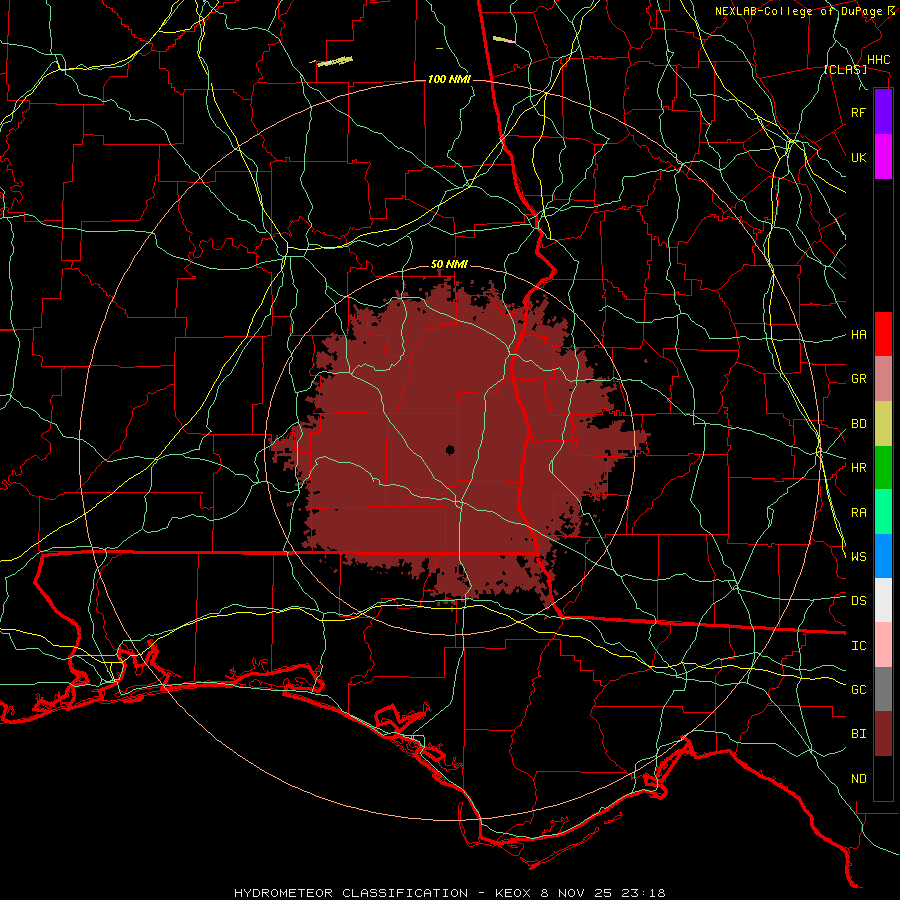900x900 pixels.
Task: Click the ND legend label
Action: (x=858, y=779)
